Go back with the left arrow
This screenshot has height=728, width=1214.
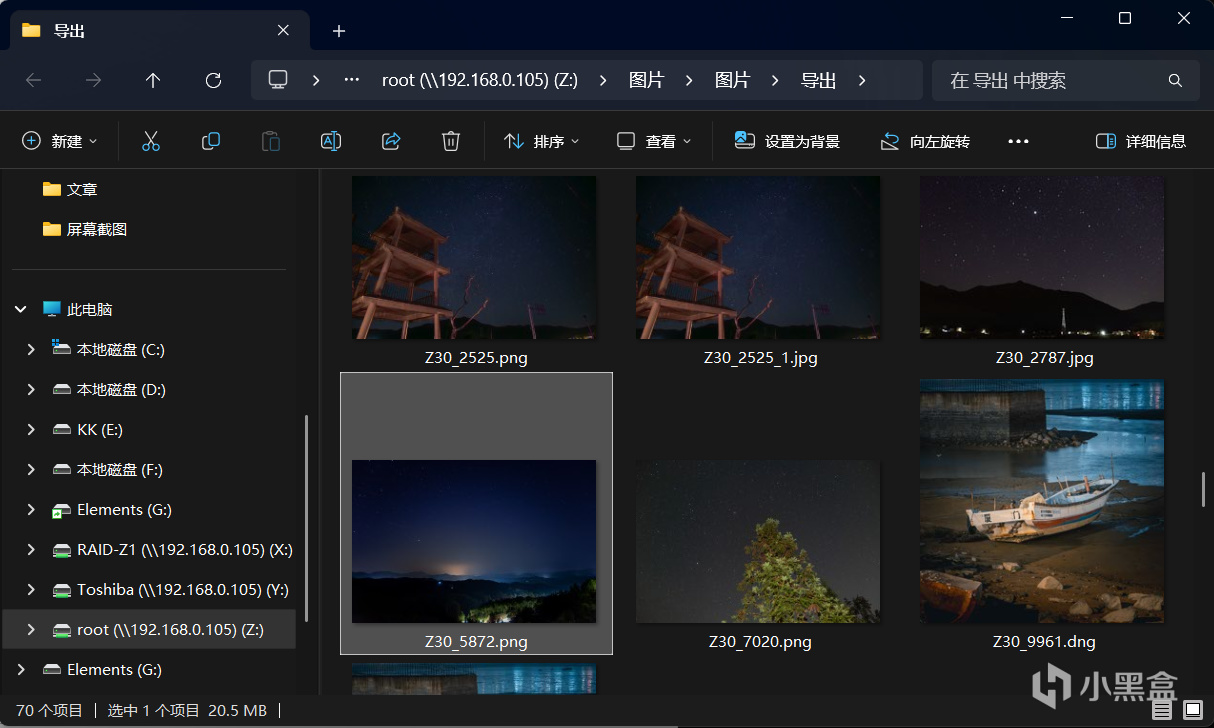click(33, 80)
